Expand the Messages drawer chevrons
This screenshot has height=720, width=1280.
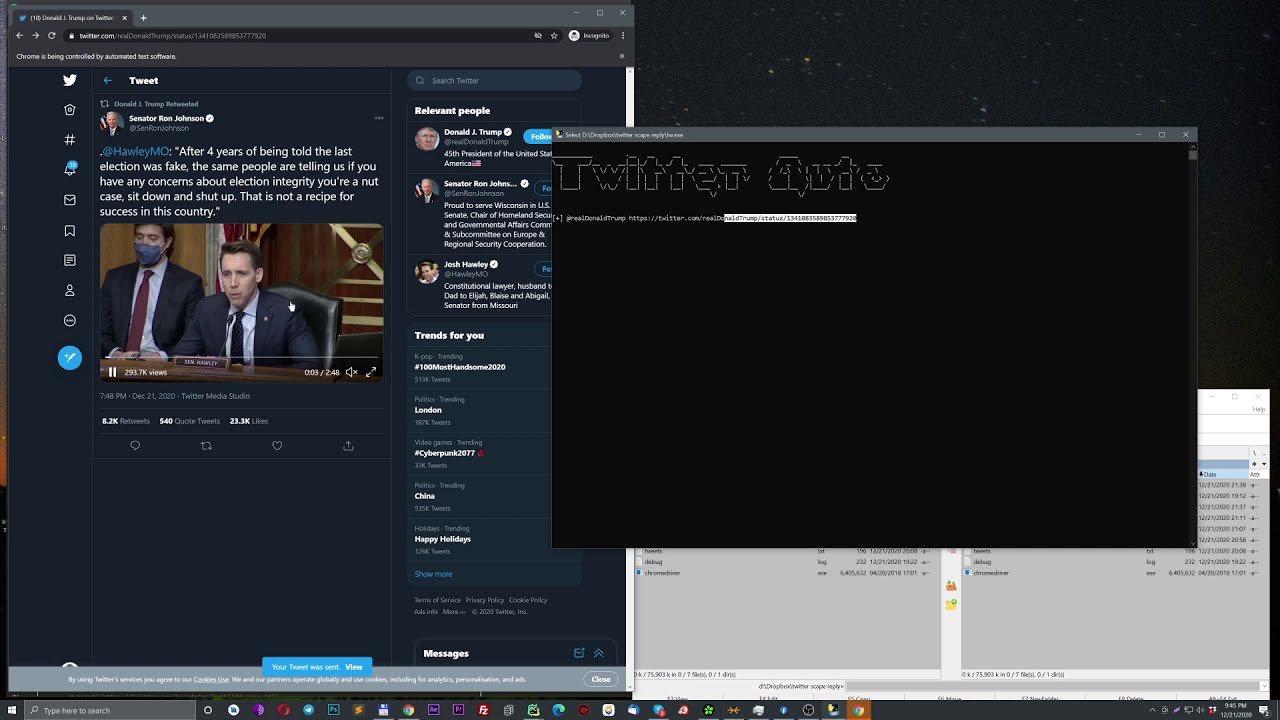[599, 653]
